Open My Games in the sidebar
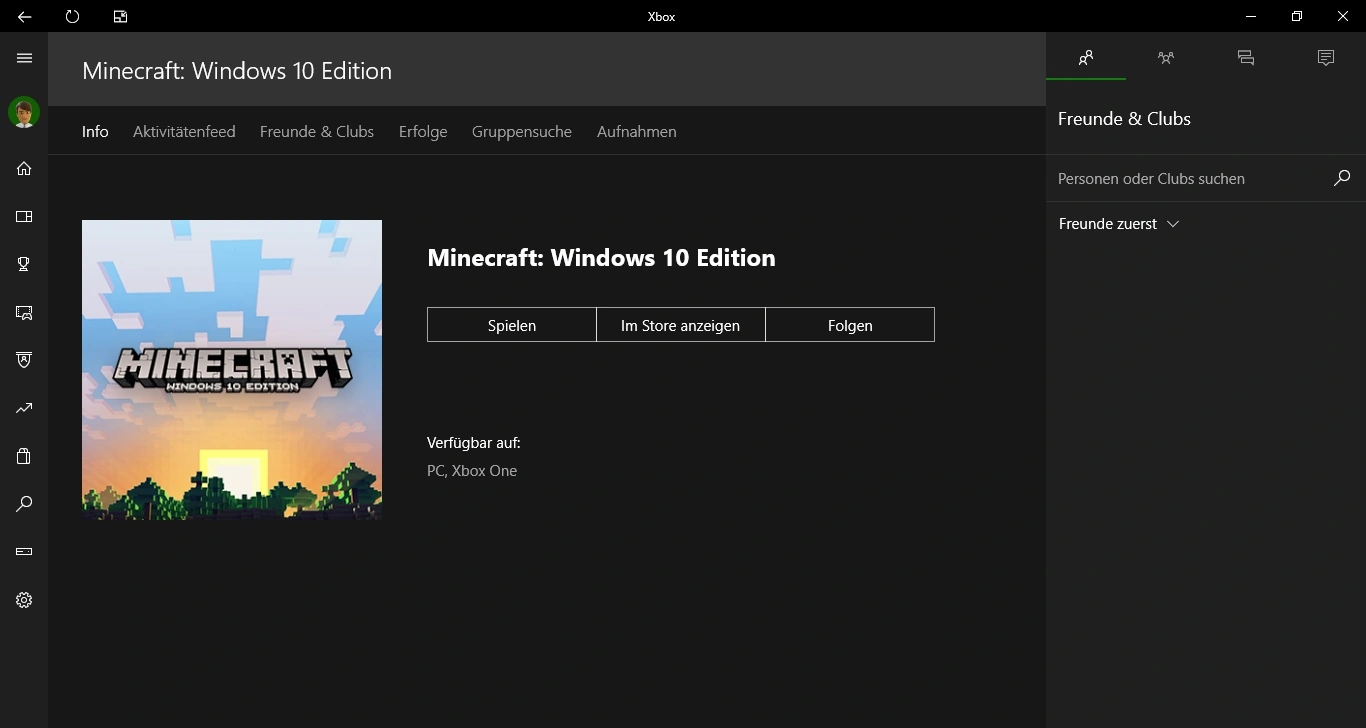The width and height of the screenshot is (1366, 728). [x=24, y=216]
